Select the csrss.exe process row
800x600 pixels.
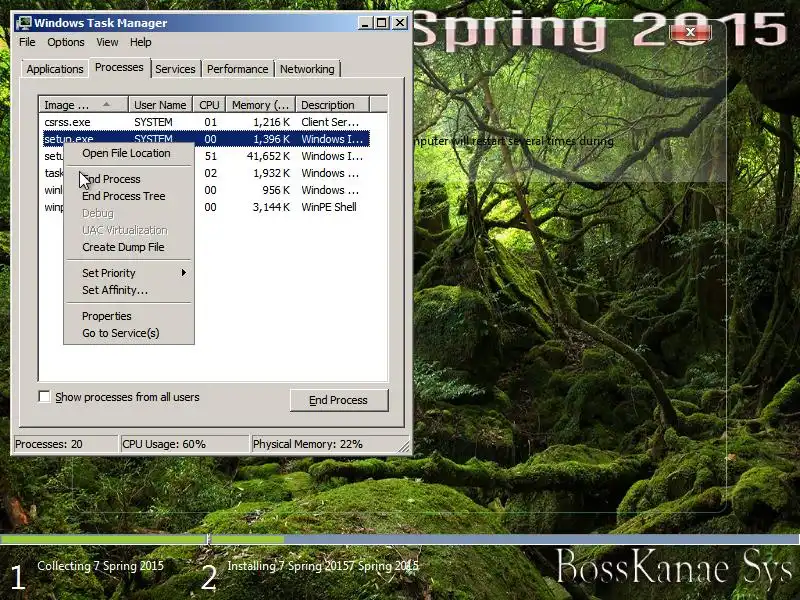tap(206, 122)
